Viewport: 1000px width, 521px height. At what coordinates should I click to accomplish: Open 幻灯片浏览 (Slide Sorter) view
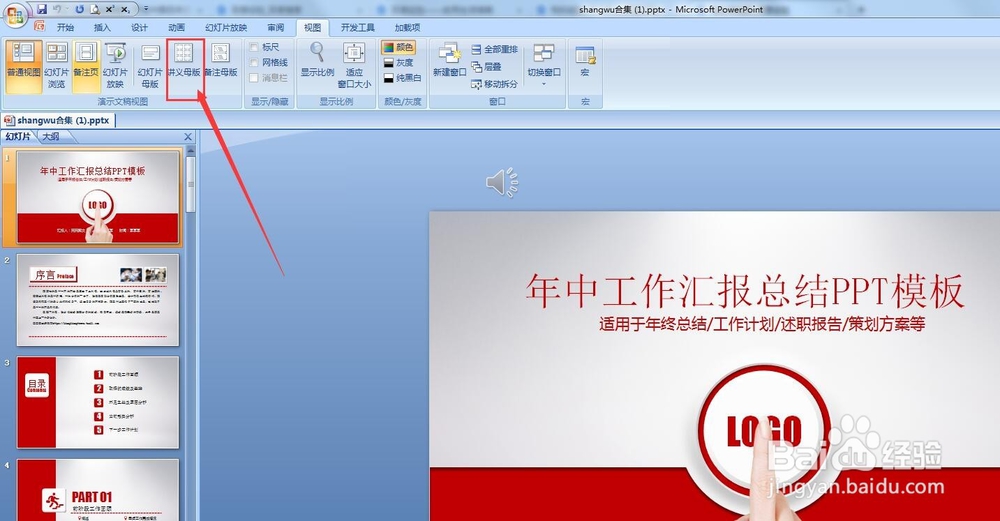pyautogui.click(x=57, y=66)
